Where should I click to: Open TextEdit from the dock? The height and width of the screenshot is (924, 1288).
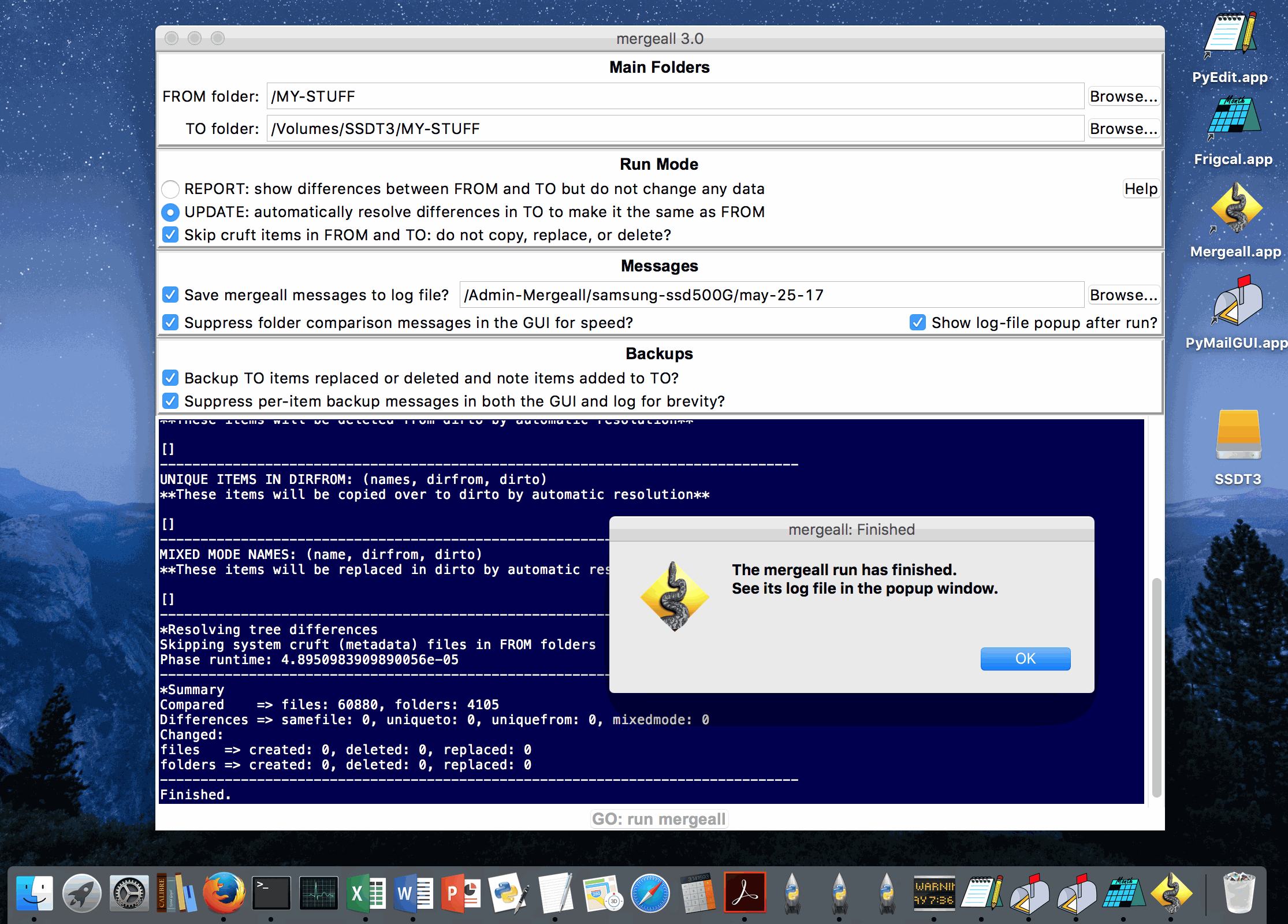tap(555, 893)
